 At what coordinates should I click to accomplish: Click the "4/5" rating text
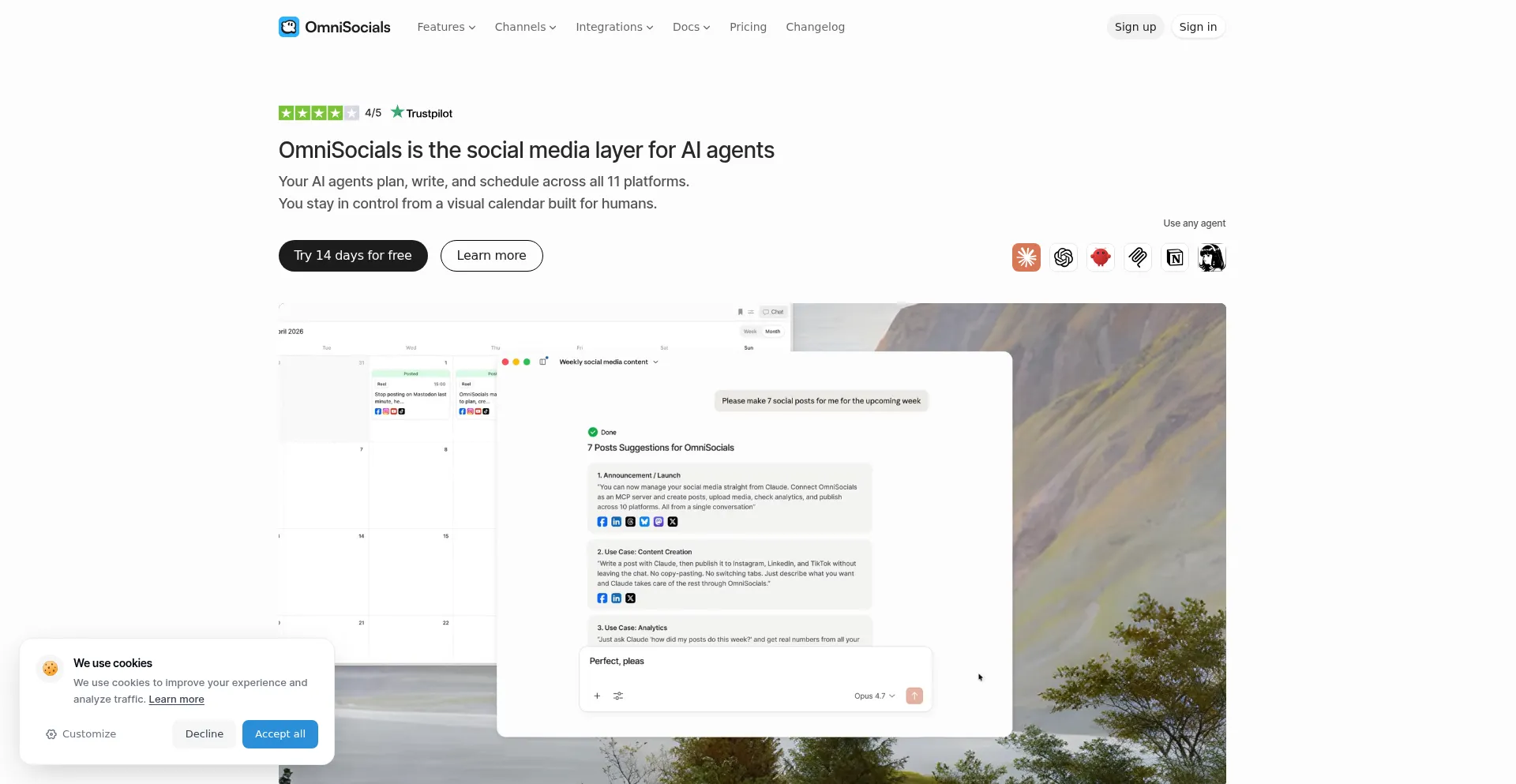coord(373,113)
